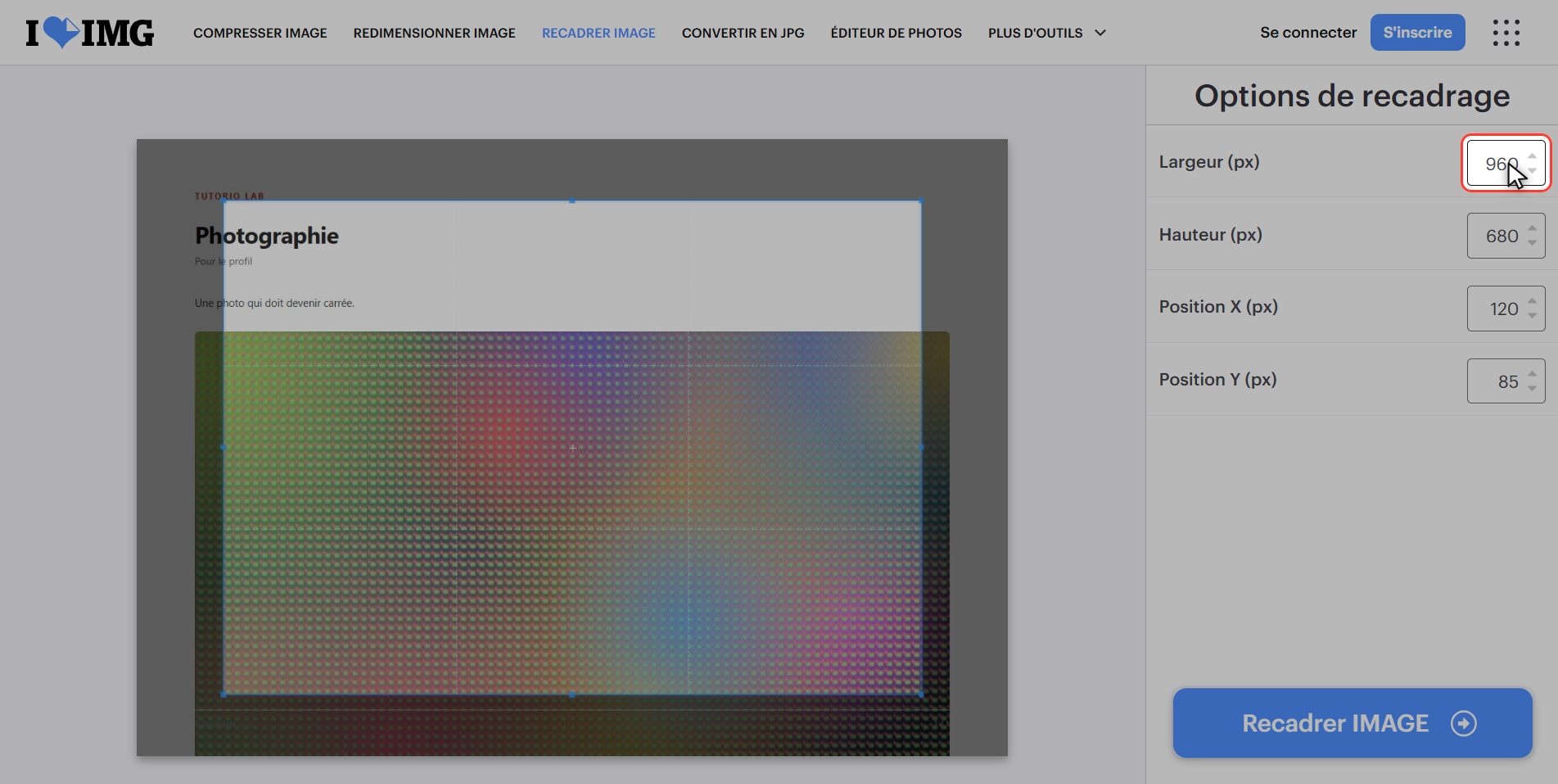Image resolution: width=1558 pixels, height=784 pixels.
Task: Increase Largeur with the up arrow
Action: (x=1532, y=155)
